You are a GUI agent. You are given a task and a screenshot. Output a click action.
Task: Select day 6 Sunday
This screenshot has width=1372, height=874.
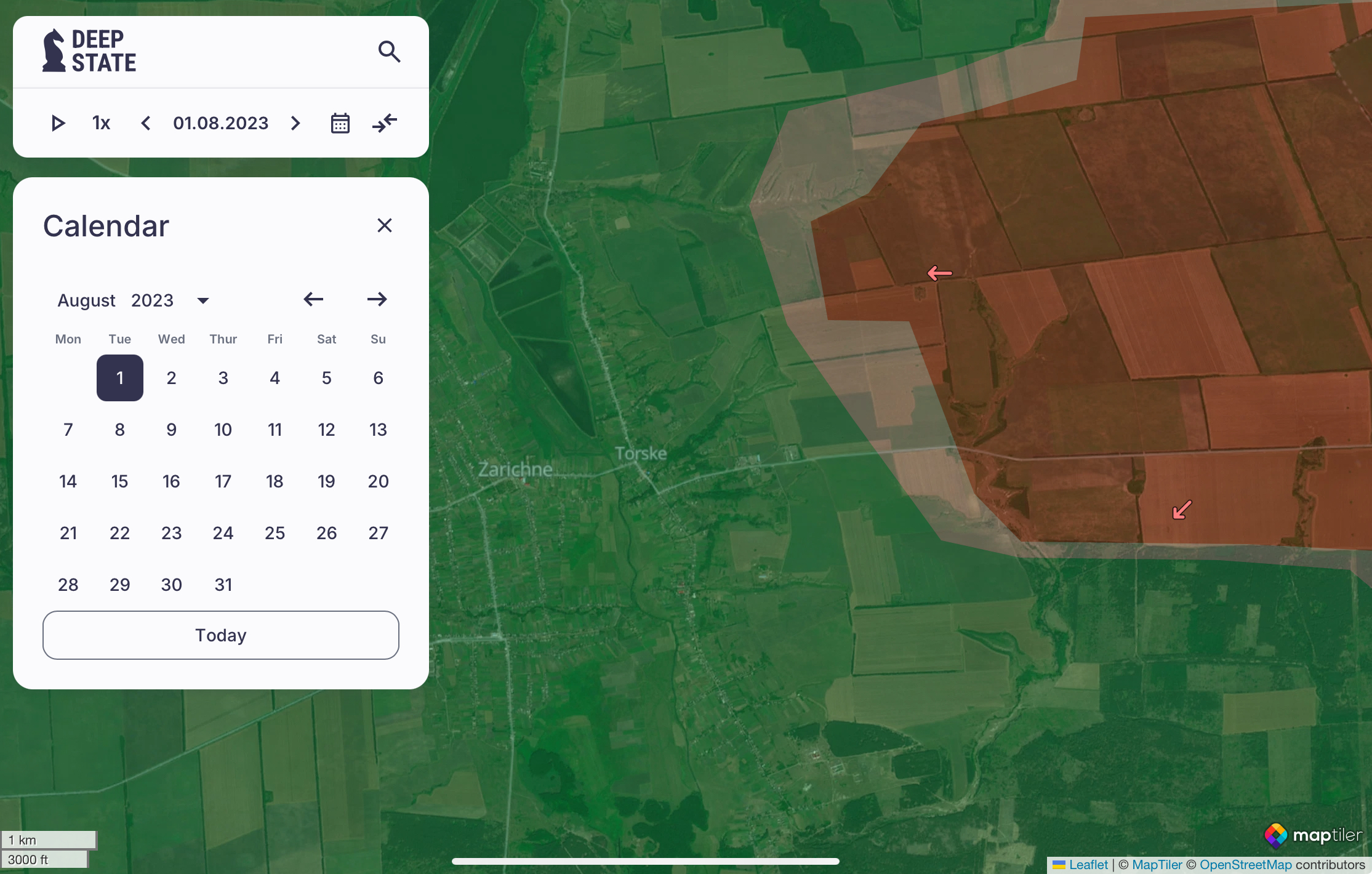[379, 378]
